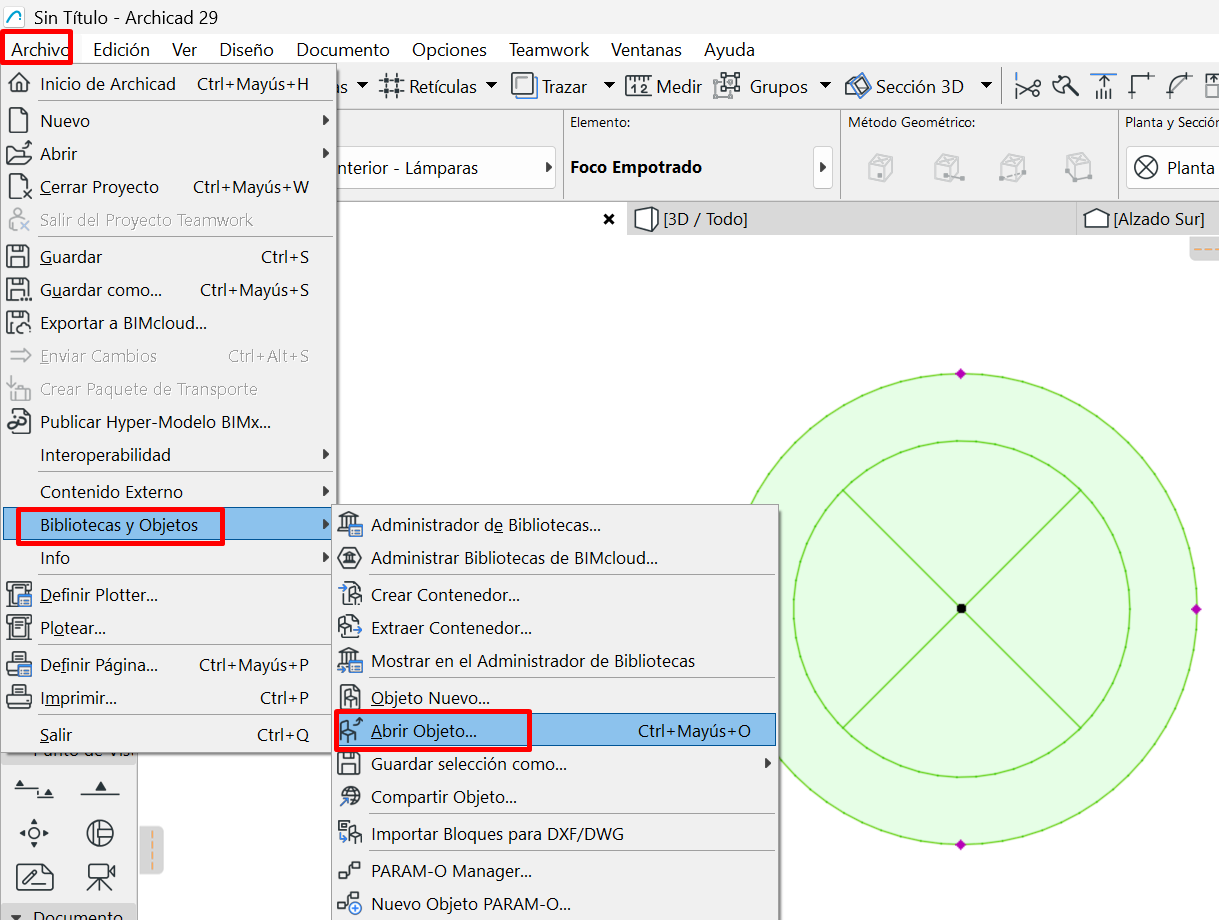The image size is (1219, 920).
Task: Select the first geometric method option
Action: [880, 168]
